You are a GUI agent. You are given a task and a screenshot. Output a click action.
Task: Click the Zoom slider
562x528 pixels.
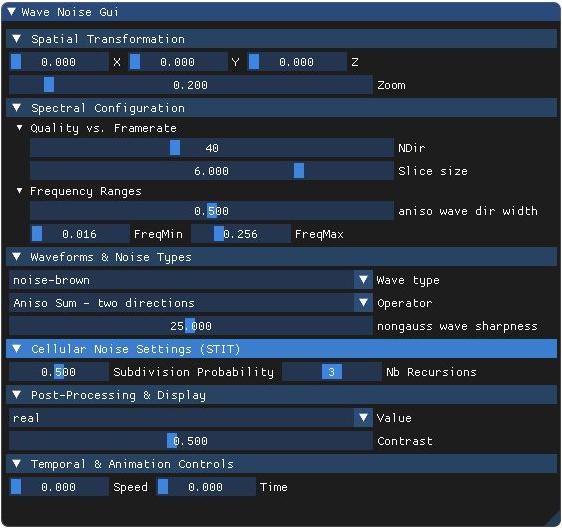[191, 85]
